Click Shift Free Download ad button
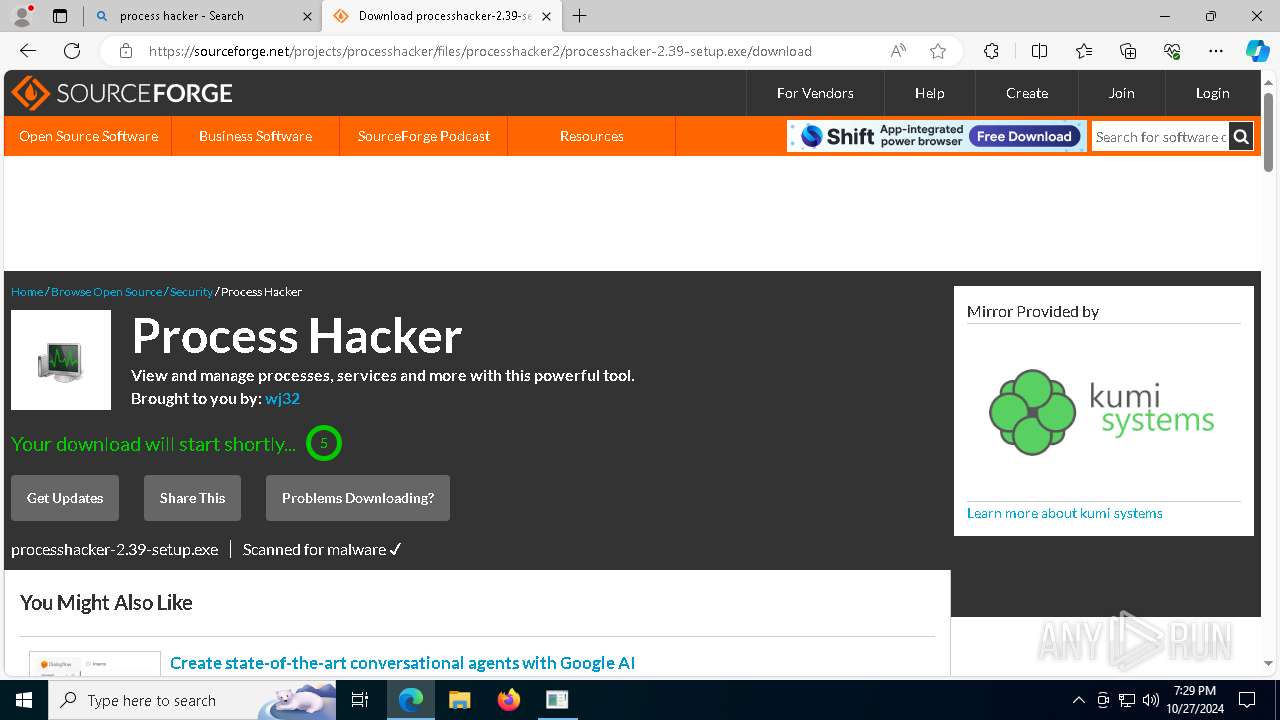Image resolution: width=1280 pixels, height=720 pixels. [x=1024, y=137]
